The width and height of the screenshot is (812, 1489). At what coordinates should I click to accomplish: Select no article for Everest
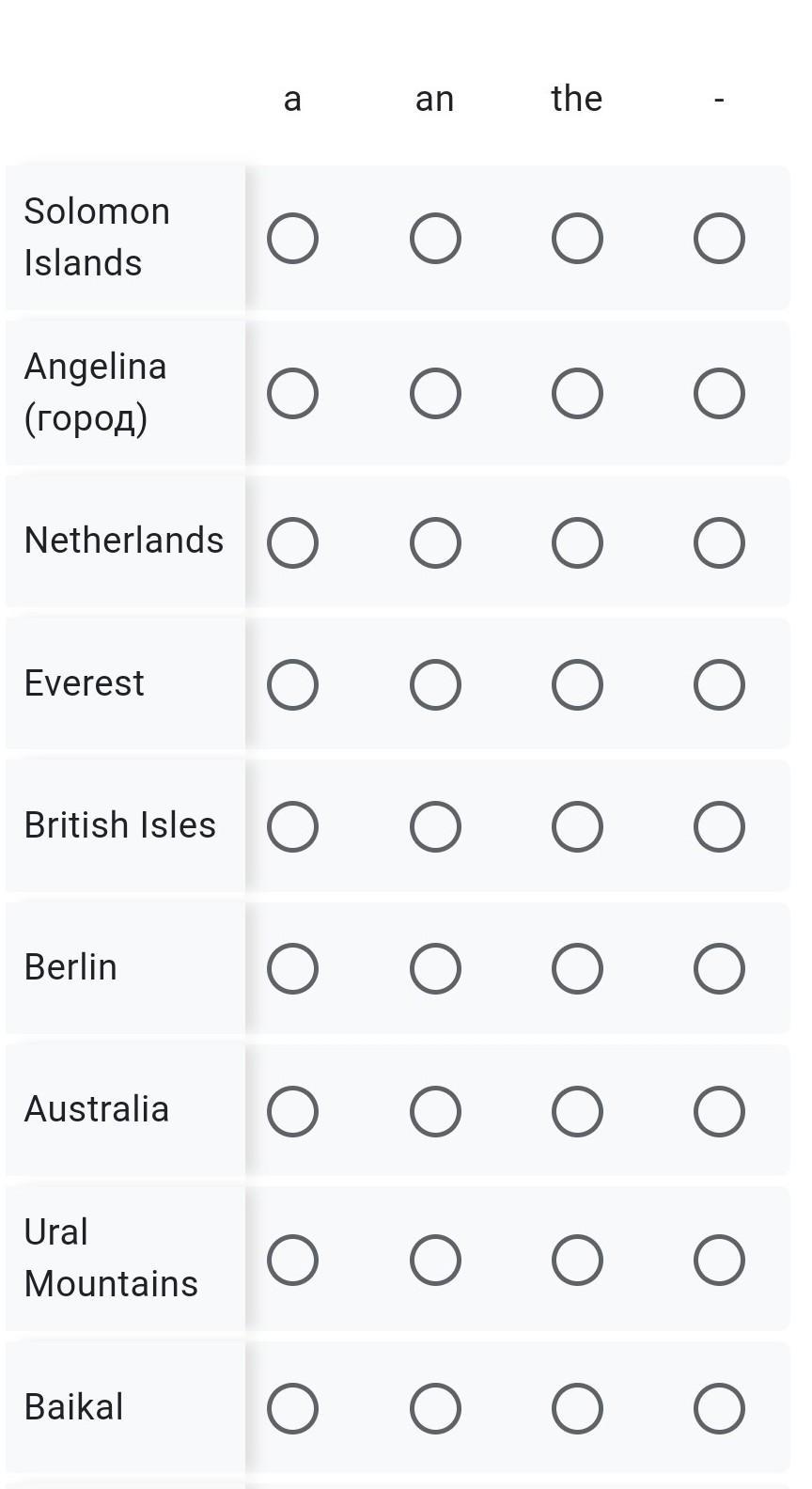point(719,684)
